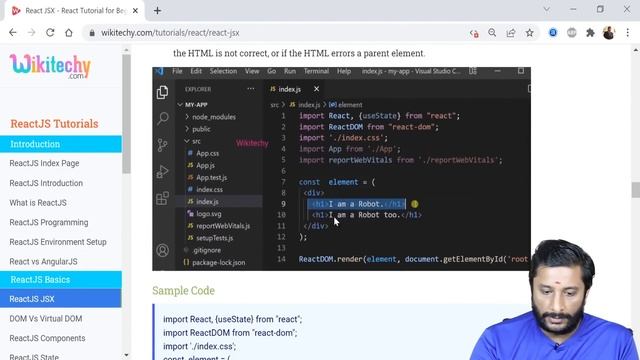The width and height of the screenshot is (640, 360).
Task: Open React vs AngularJS link
Action: pos(43,262)
